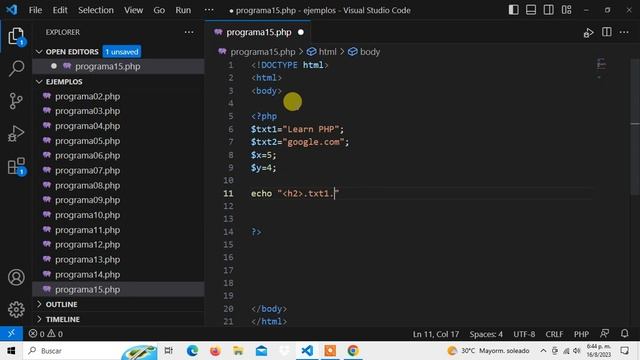Open the Run menu
The image size is (640, 360).
tap(183, 10)
